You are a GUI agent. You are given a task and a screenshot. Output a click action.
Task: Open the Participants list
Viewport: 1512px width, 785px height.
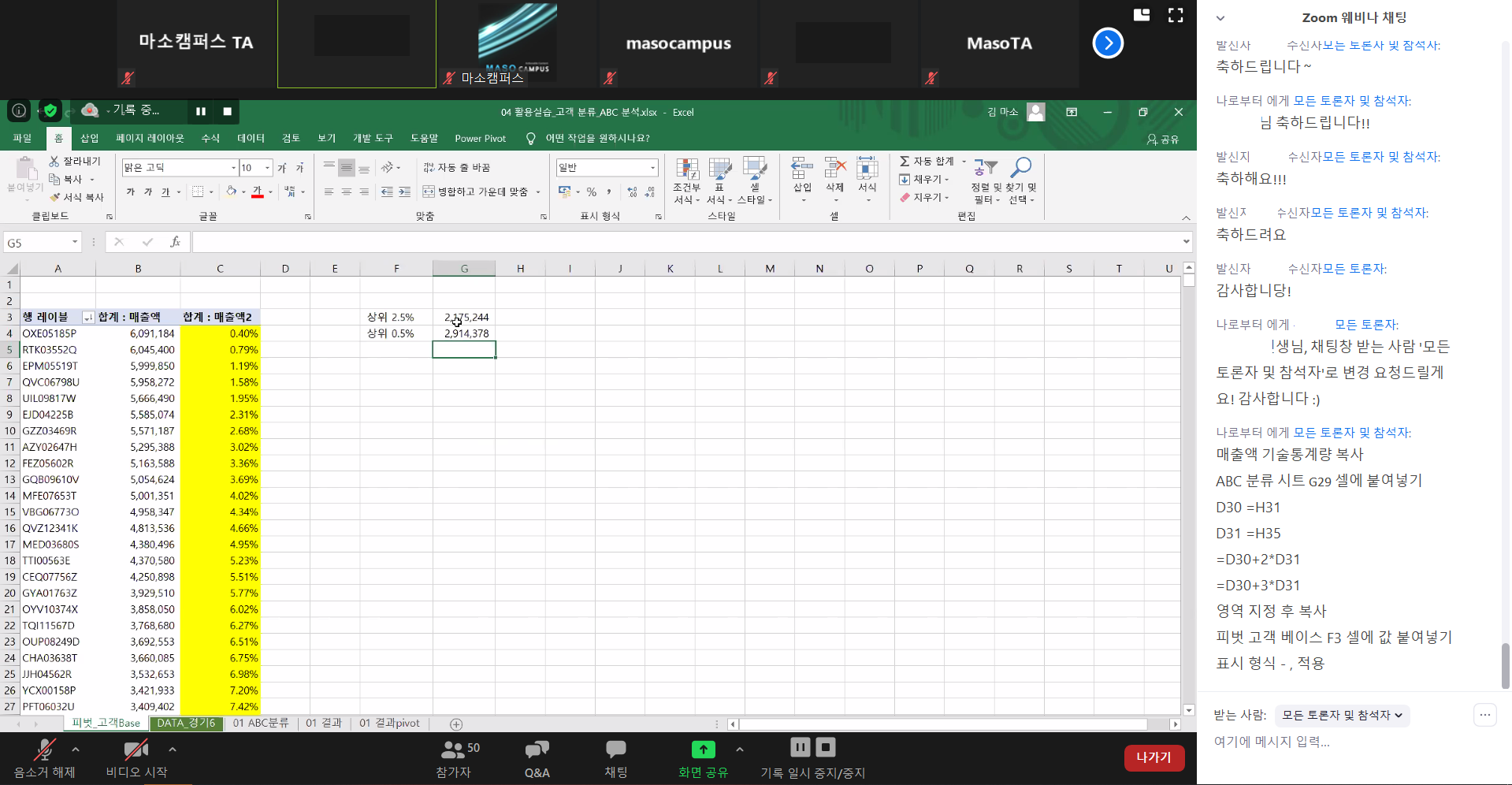453,758
